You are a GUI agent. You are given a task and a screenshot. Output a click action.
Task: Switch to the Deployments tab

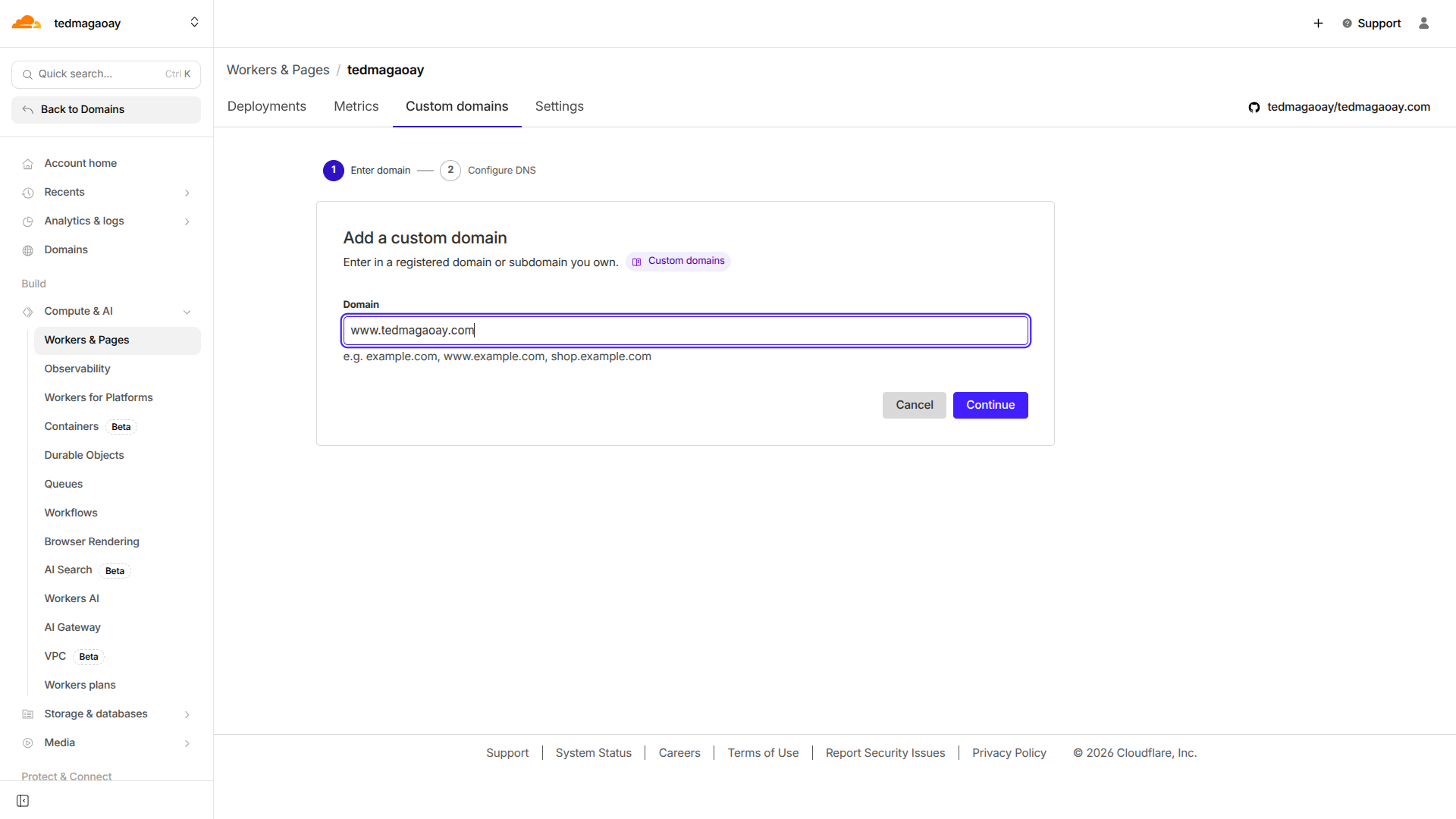click(x=266, y=107)
